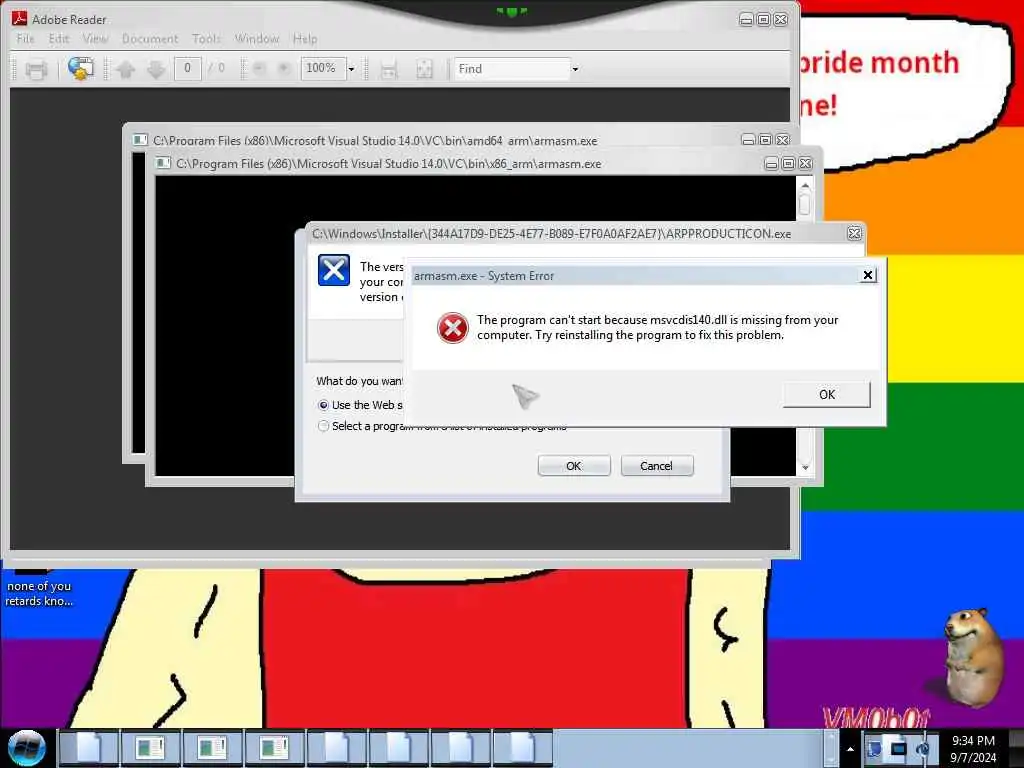Open the Edit menu
Image resolution: width=1024 pixels, height=768 pixels.
(59, 39)
